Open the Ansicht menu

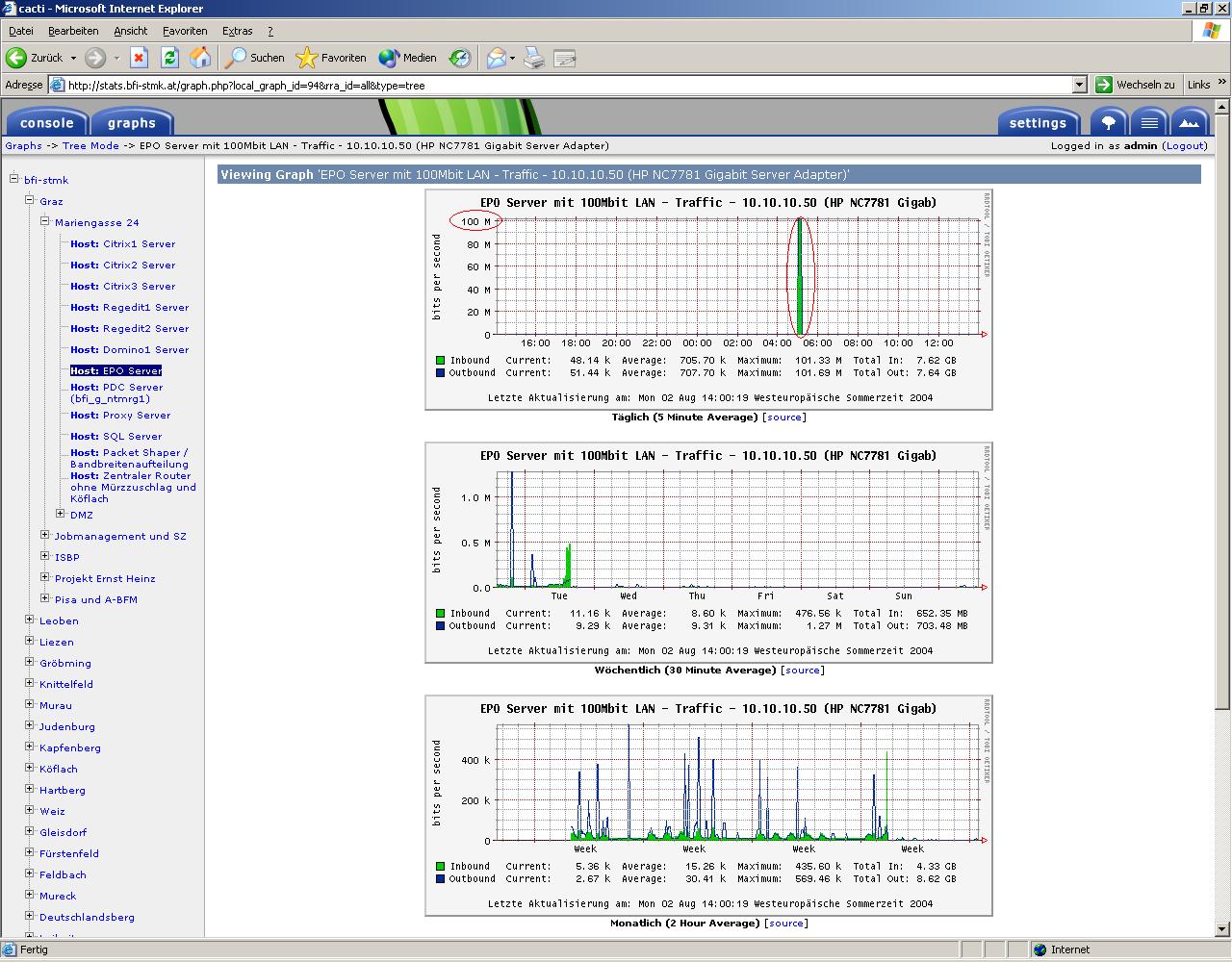(131, 31)
